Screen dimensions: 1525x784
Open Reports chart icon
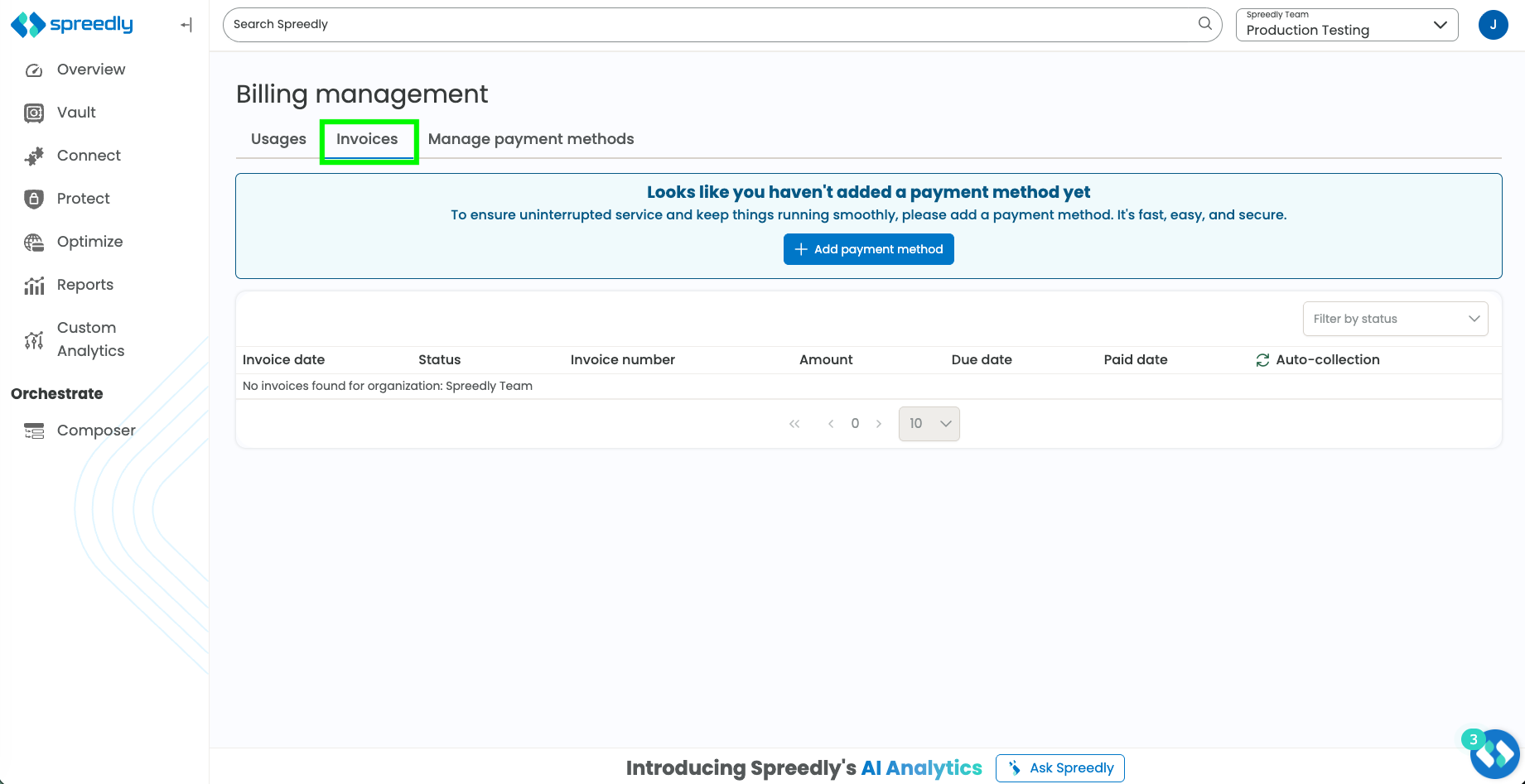(x=34, y=286)
